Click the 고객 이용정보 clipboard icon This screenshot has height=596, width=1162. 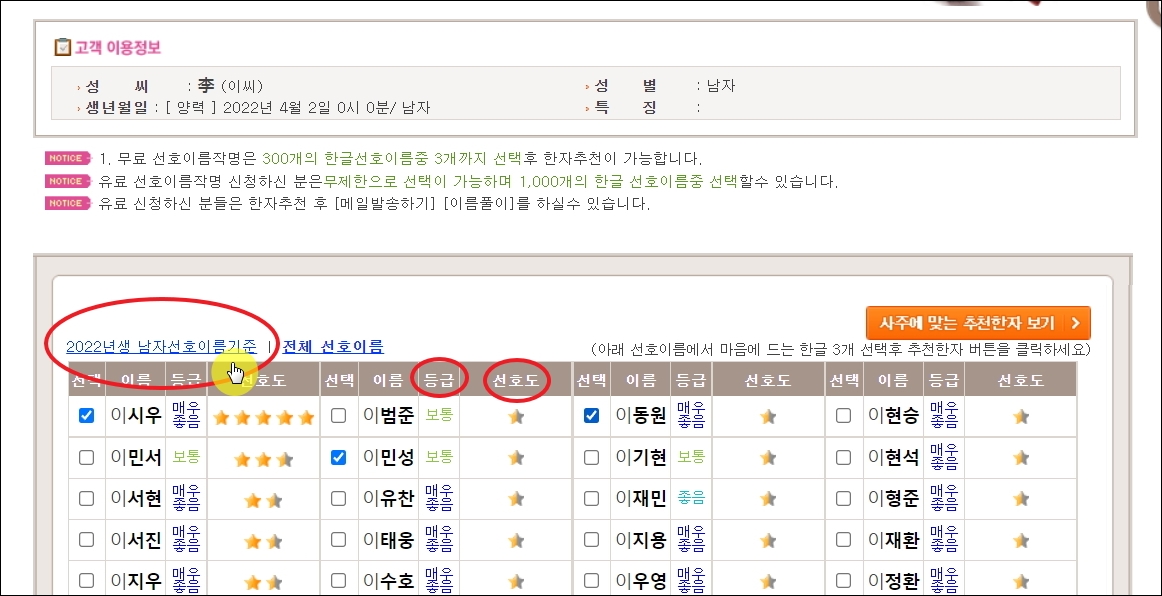(62, 47)
